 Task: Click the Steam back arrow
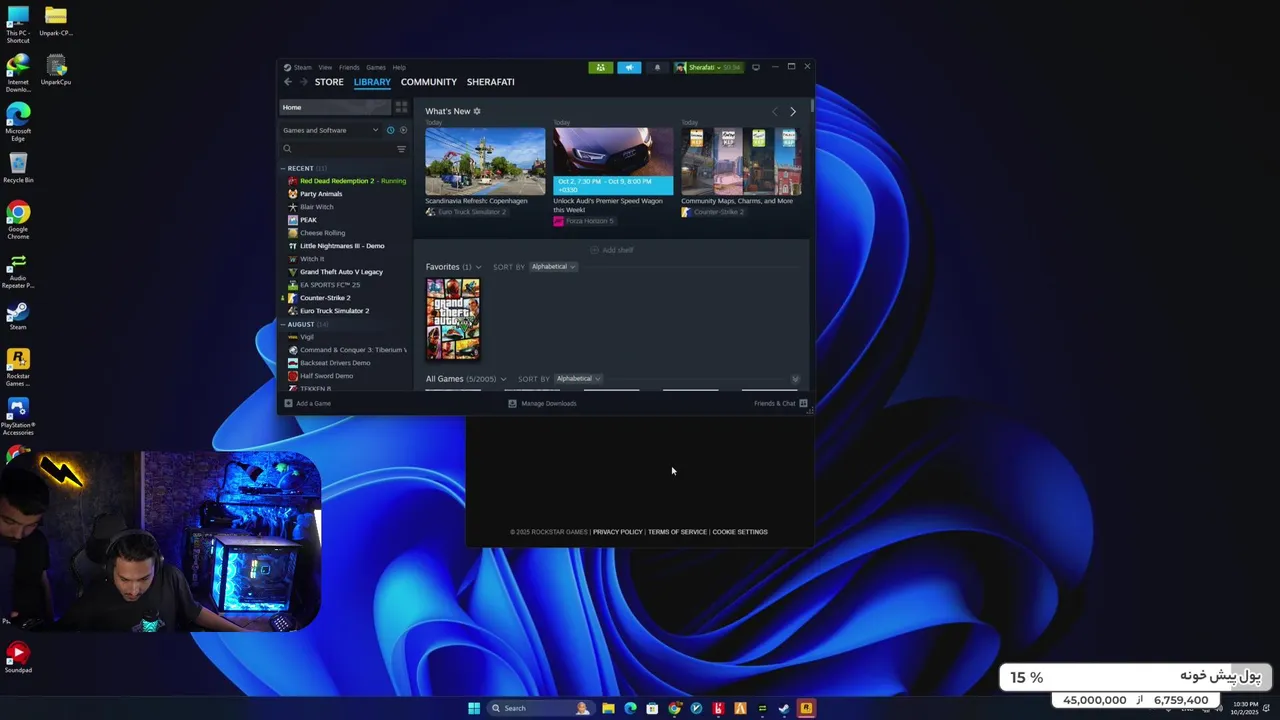click(288, 82)
